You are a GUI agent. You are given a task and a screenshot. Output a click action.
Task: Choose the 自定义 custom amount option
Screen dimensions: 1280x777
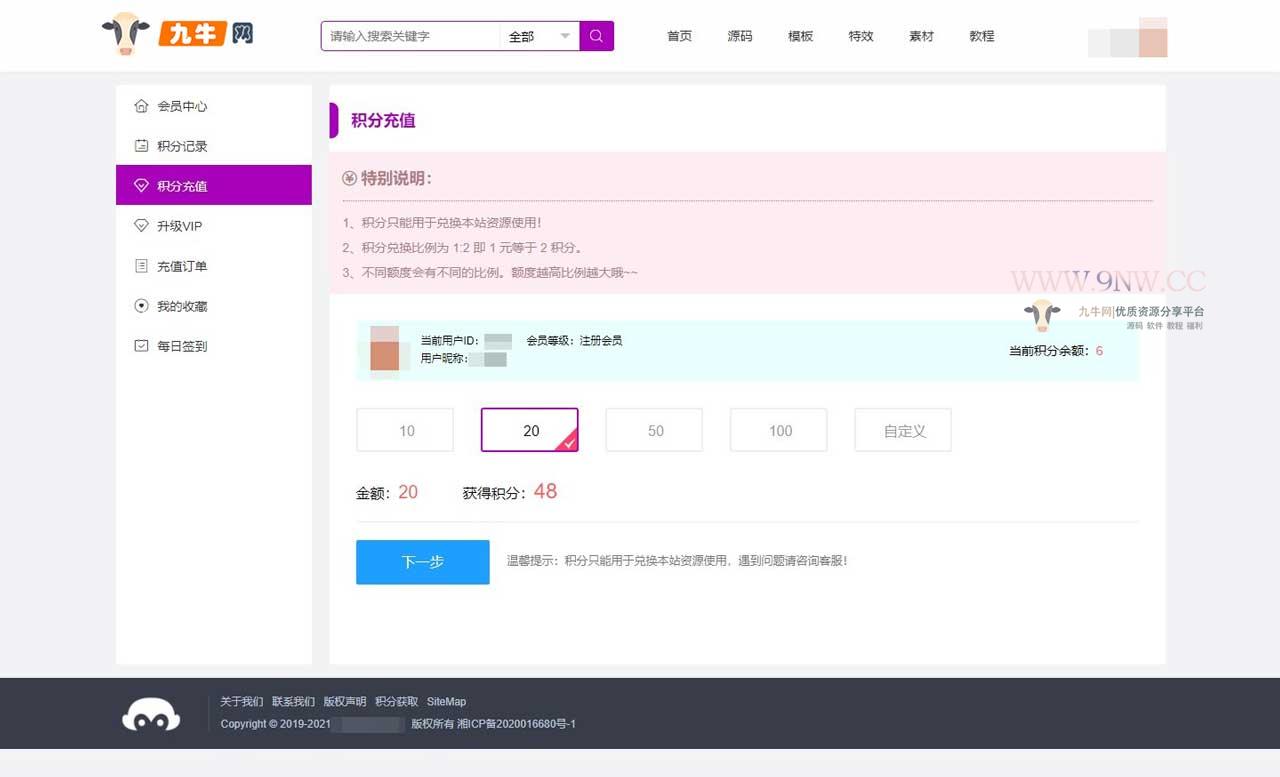pyautogui.click(x=903, y=430)
